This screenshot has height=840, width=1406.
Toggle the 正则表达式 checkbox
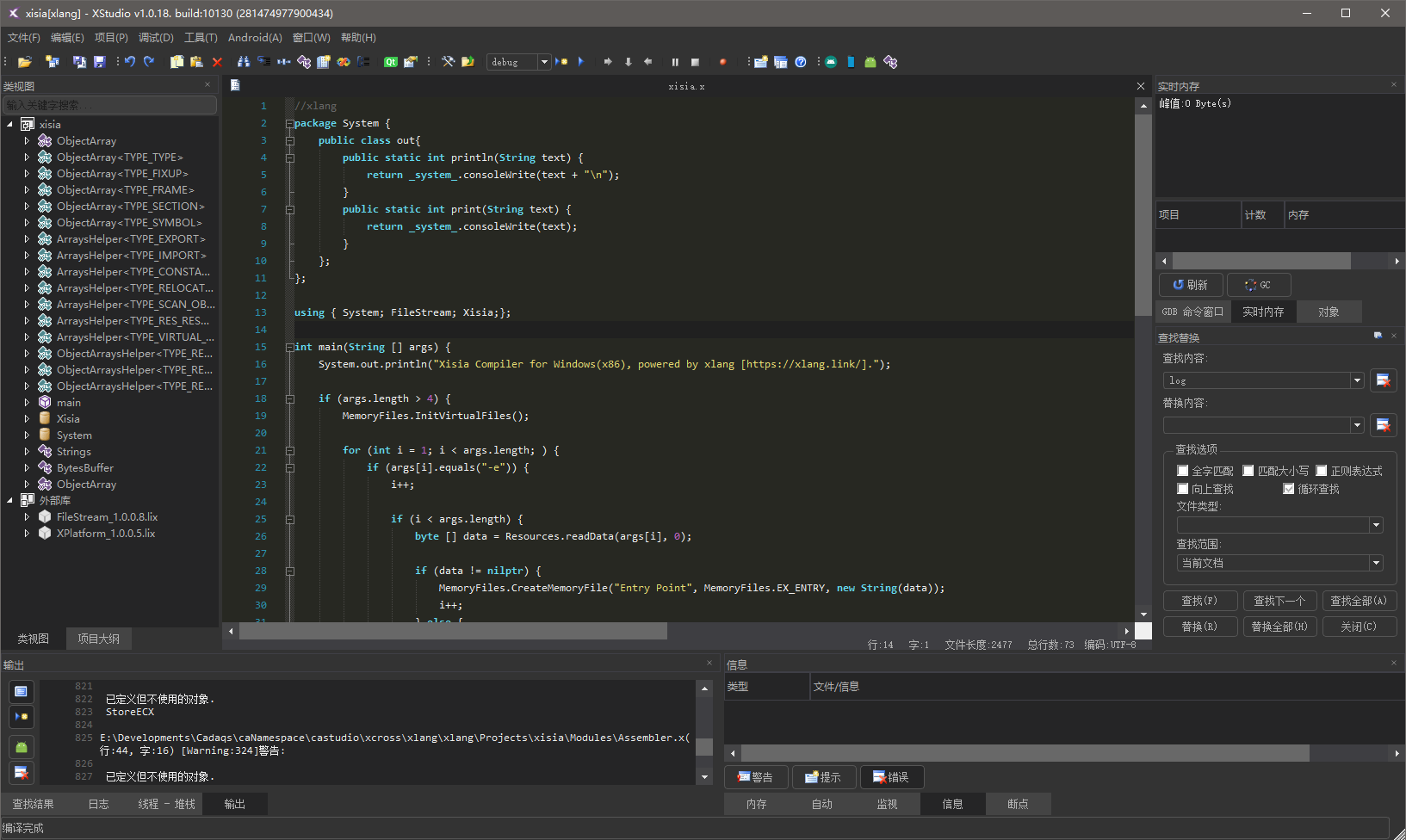tap(1322, 471)
